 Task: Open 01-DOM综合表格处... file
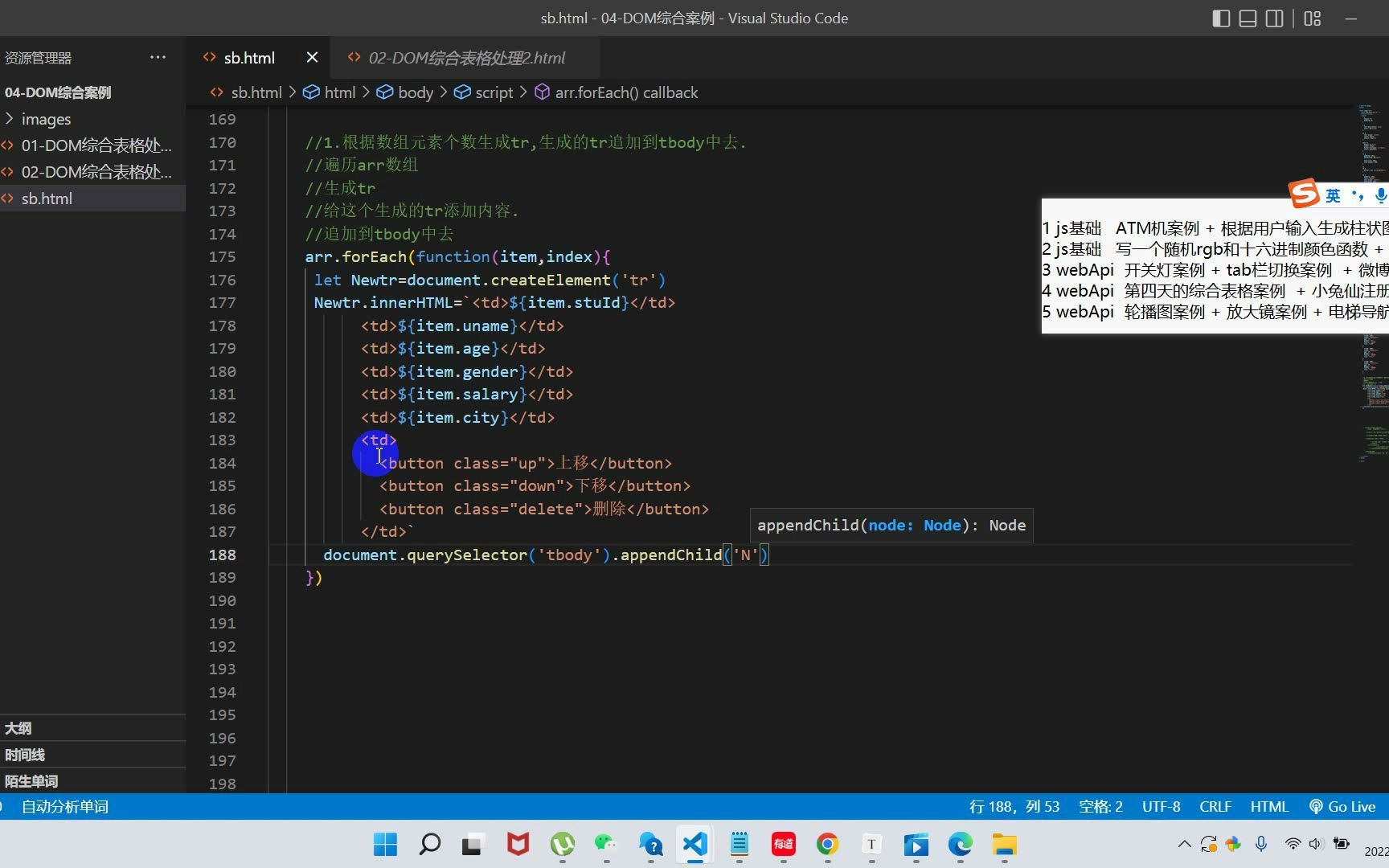pos(92,145)
